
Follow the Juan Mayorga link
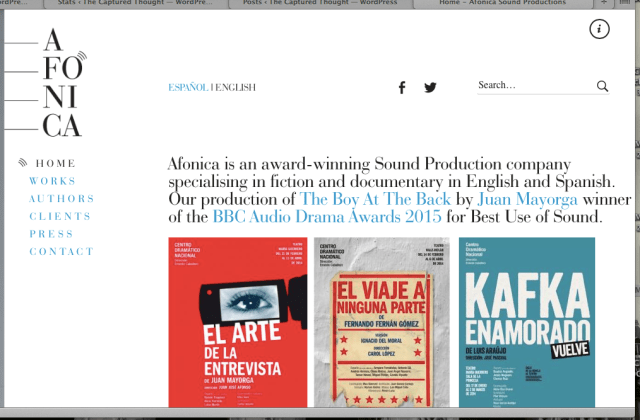coord(531,199)
